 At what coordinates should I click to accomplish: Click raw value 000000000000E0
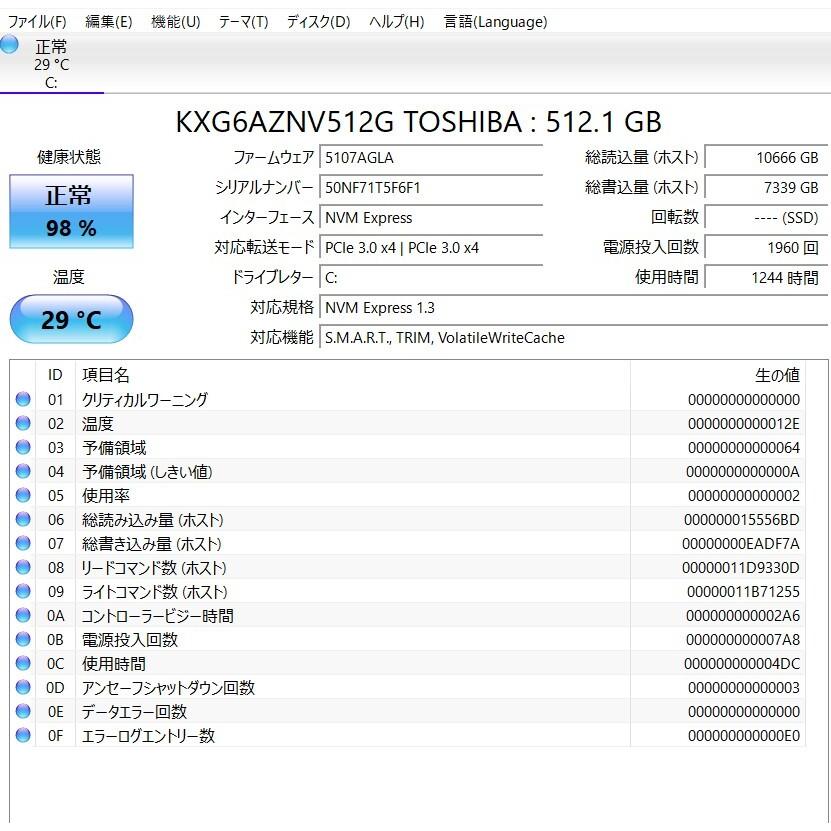click(x=744, y=736)
